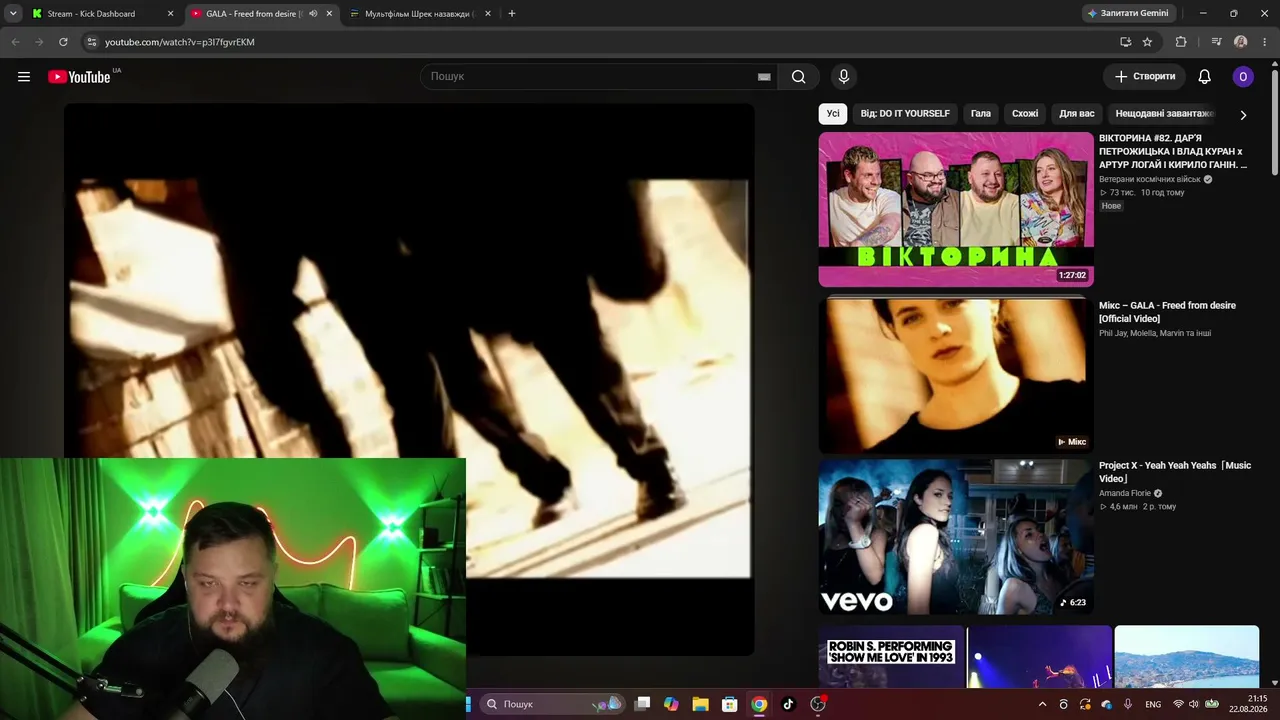Select the Для вас filter chip
1280x720 pixels.
tap(1077, 114)
